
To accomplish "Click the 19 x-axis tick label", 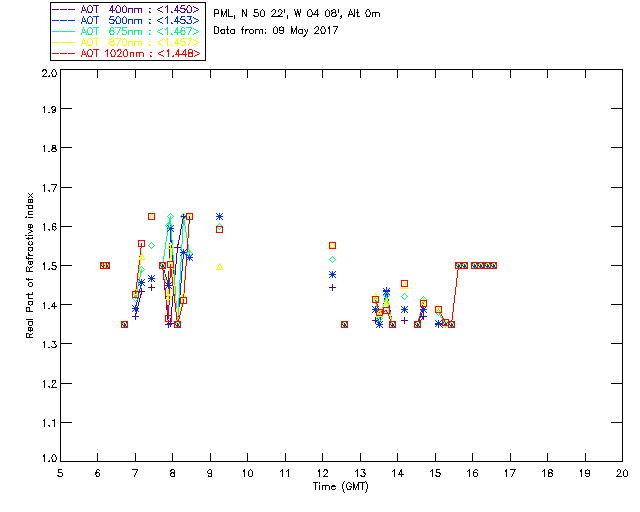I will coord(585,473).
